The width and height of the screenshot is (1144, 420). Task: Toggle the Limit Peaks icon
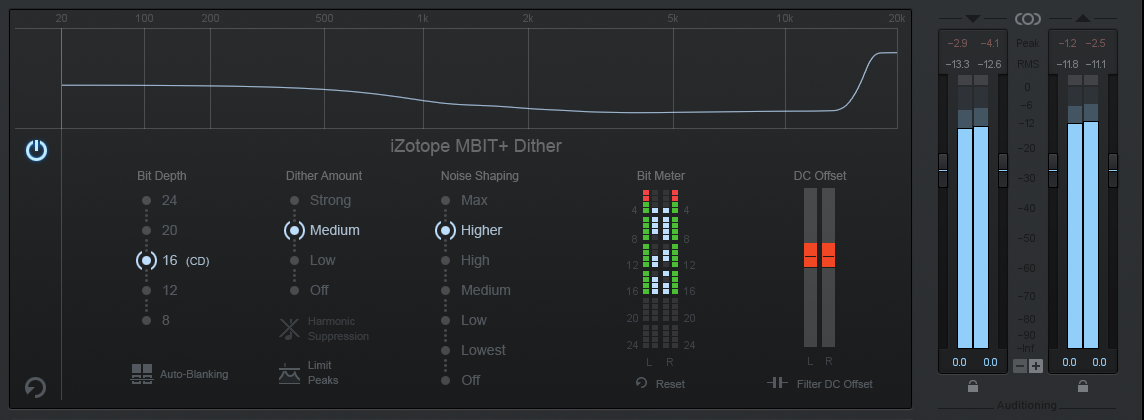289,373
